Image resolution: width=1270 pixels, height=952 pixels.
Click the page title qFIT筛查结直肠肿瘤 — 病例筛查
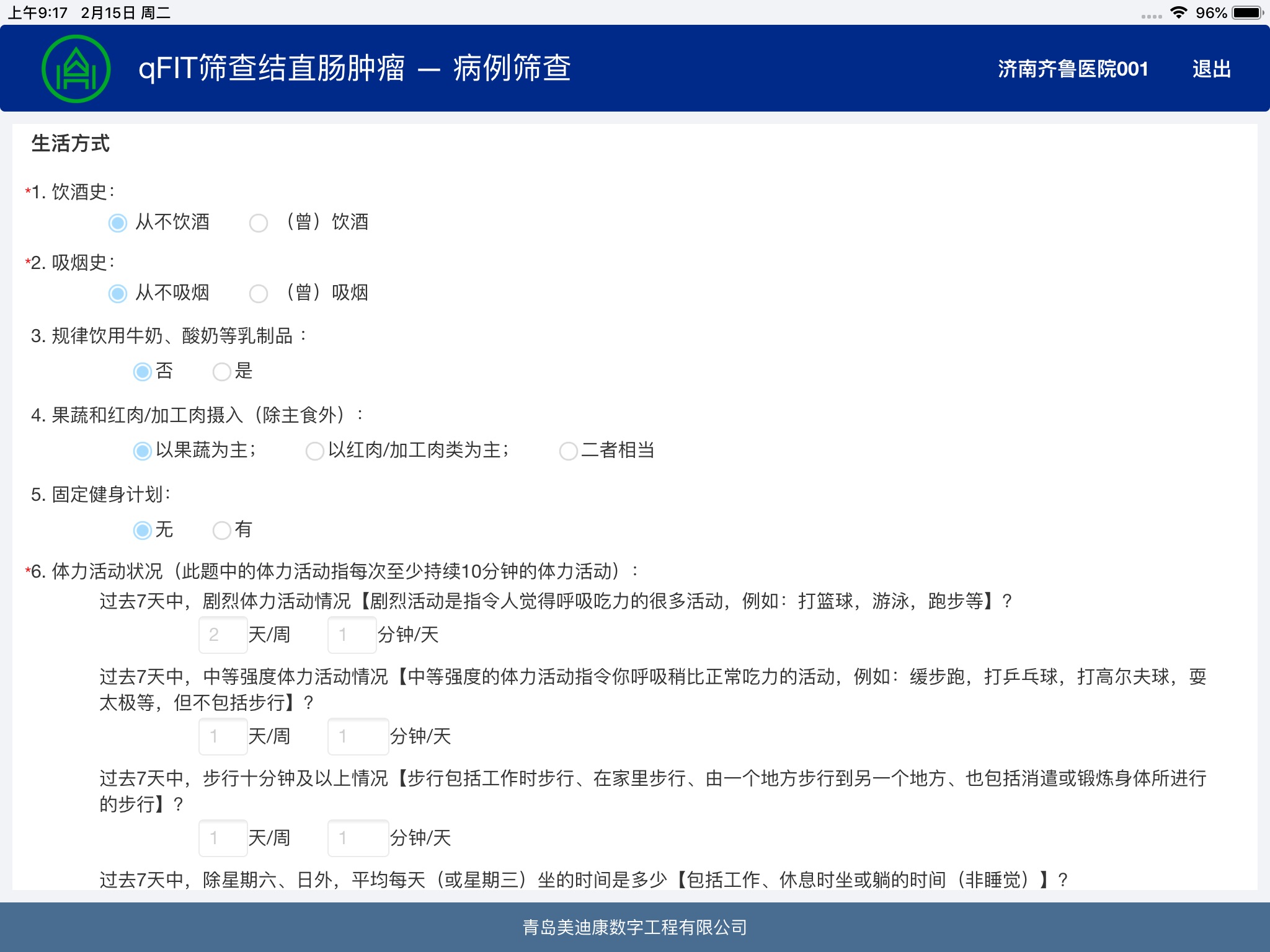(x=355, y=68)
